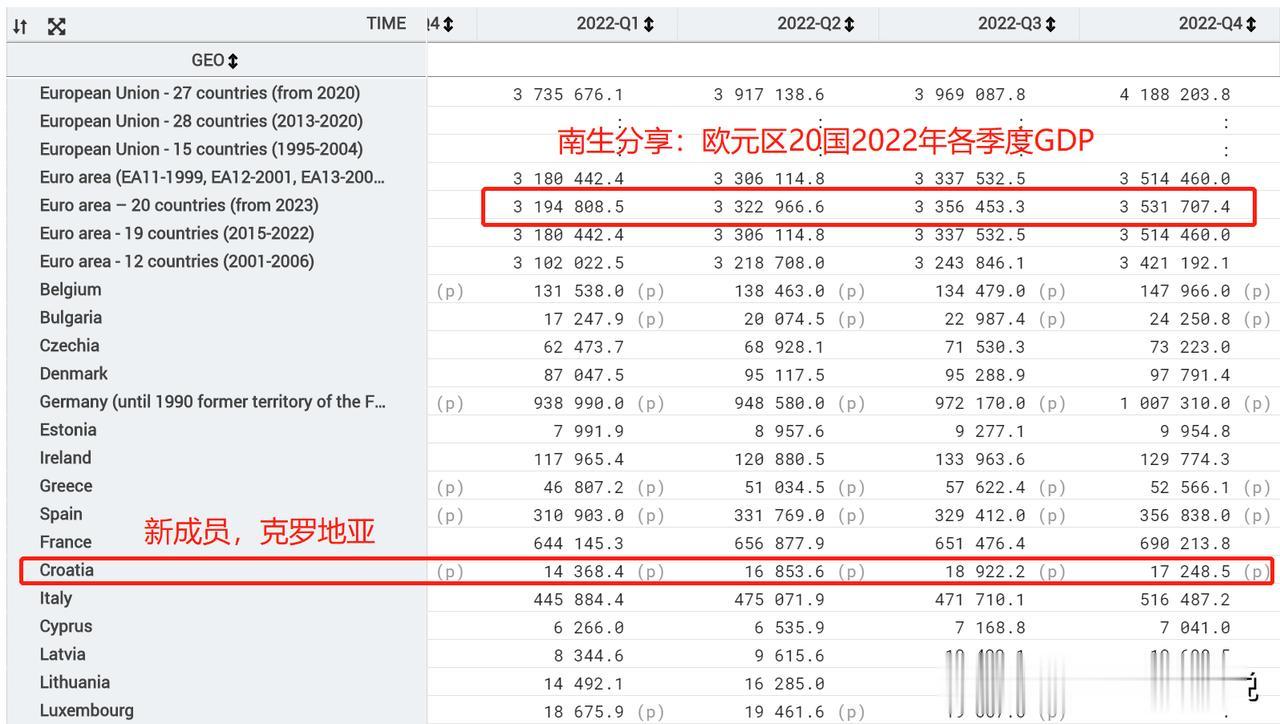Image resolution: width=1280 pixels, height=724 pixels.
Task: Select the Greece row label
Action: click(x=66, y=485)
